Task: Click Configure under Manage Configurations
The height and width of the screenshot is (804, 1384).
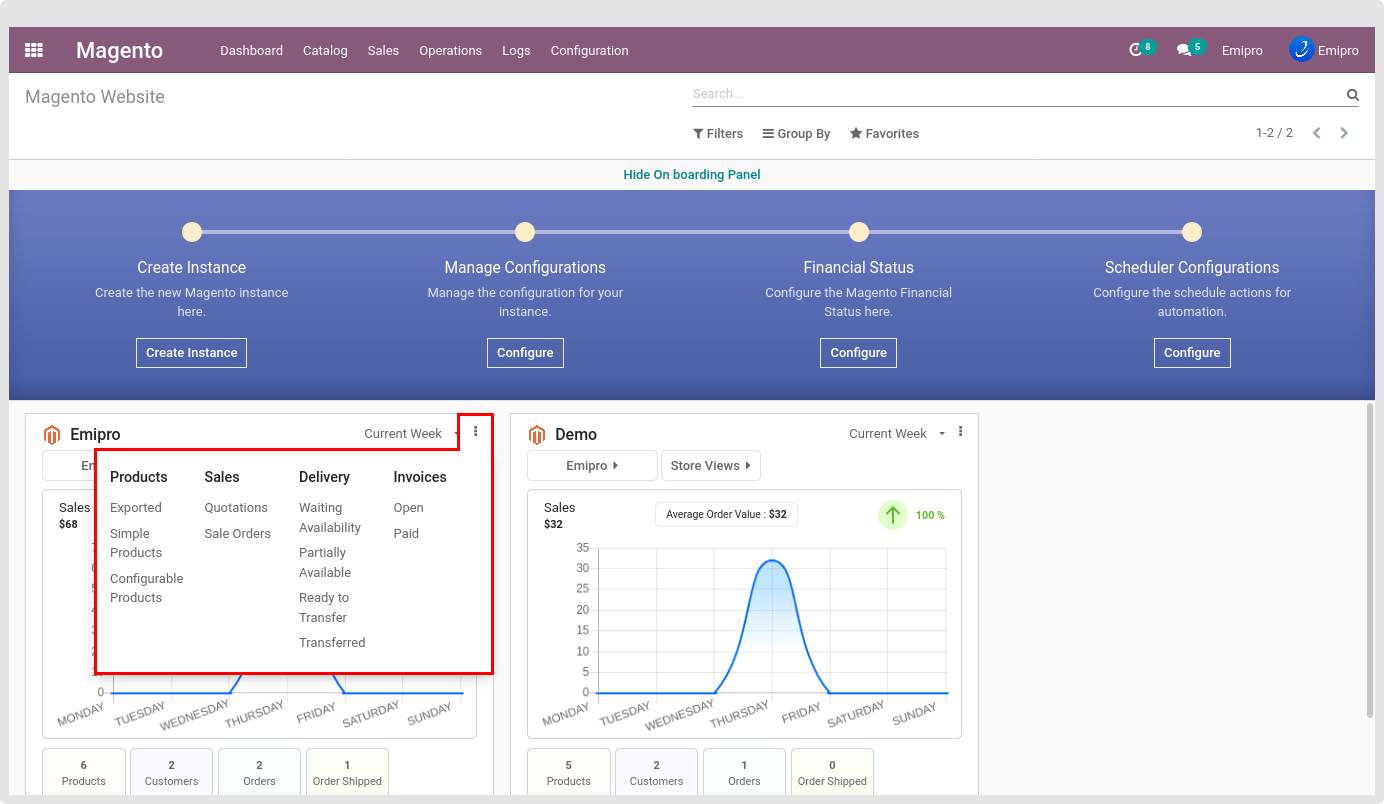Action: click(525, 353)
